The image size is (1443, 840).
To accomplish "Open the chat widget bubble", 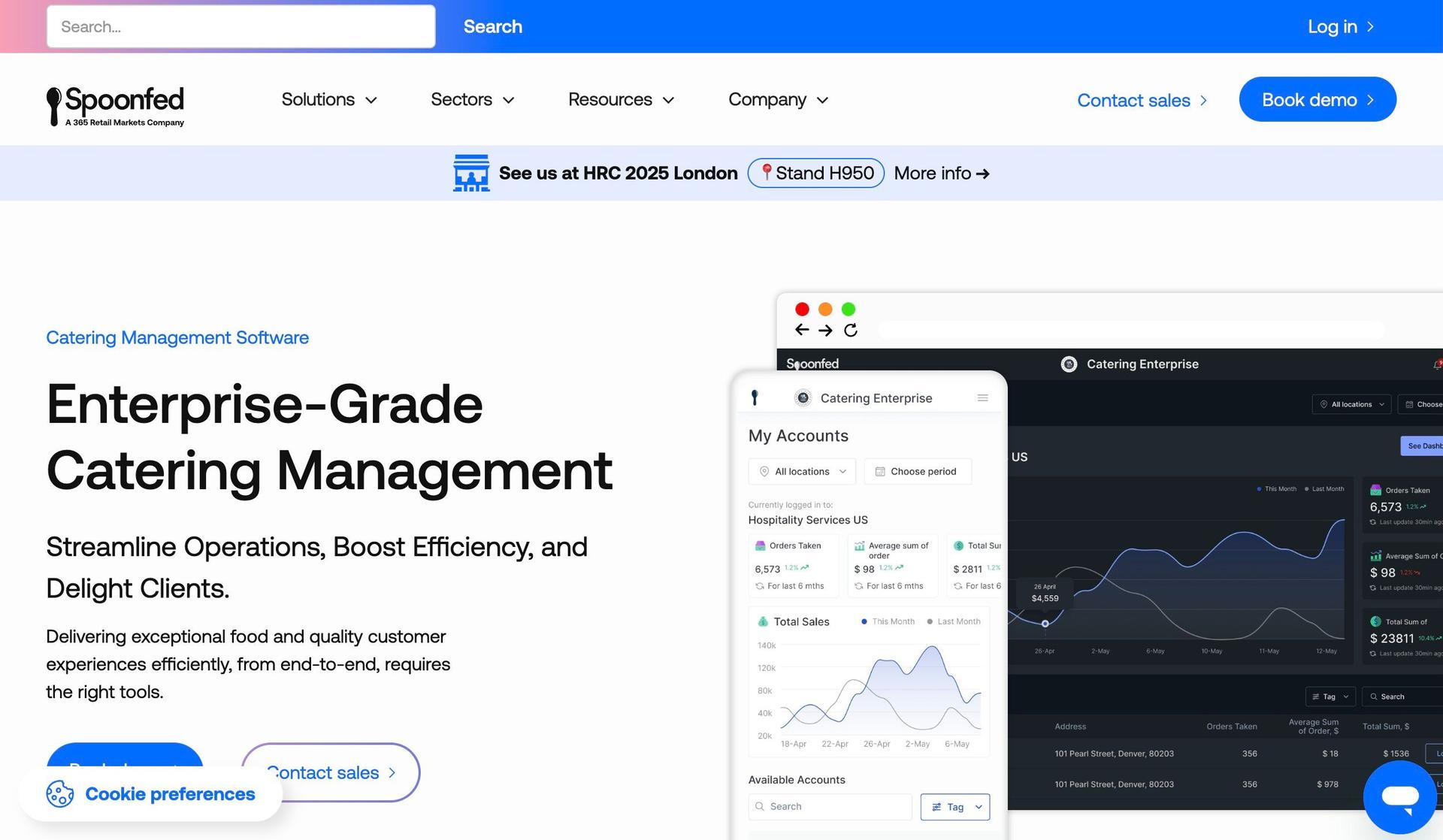I will [1399, 796].
